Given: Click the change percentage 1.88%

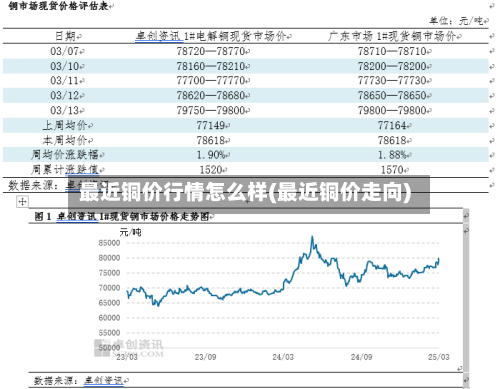Looking at the screenshot, I should [392, 155].
